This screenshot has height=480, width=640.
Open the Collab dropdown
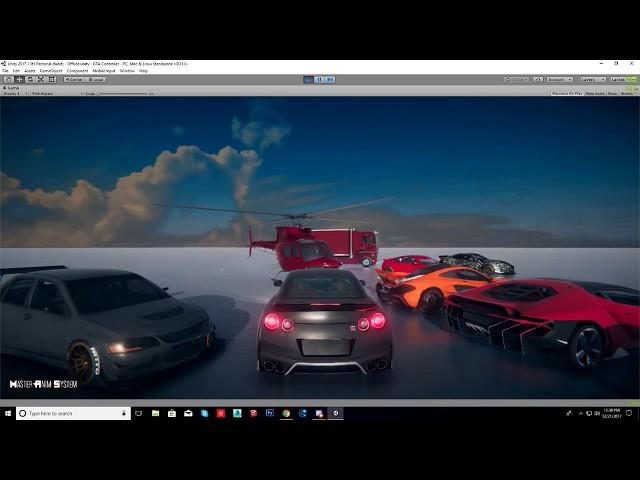(x=517, y=80)
